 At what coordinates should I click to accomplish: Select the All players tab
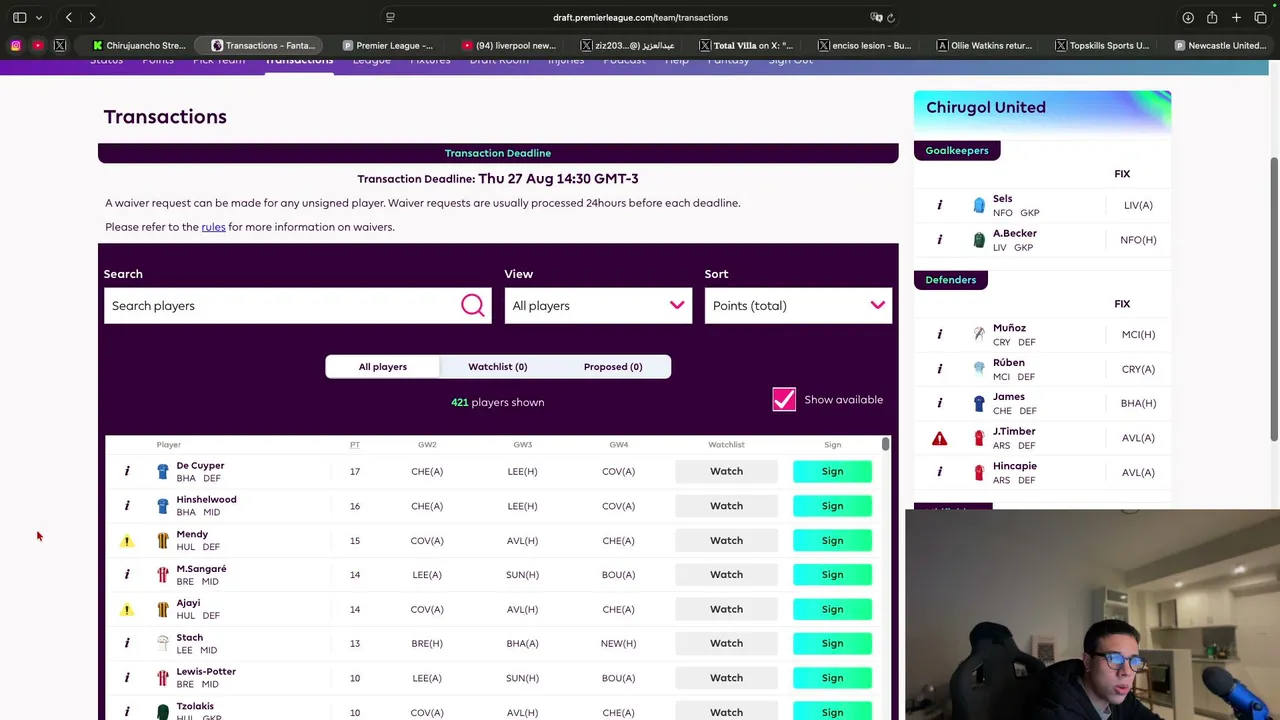click(x=383, y=366)
